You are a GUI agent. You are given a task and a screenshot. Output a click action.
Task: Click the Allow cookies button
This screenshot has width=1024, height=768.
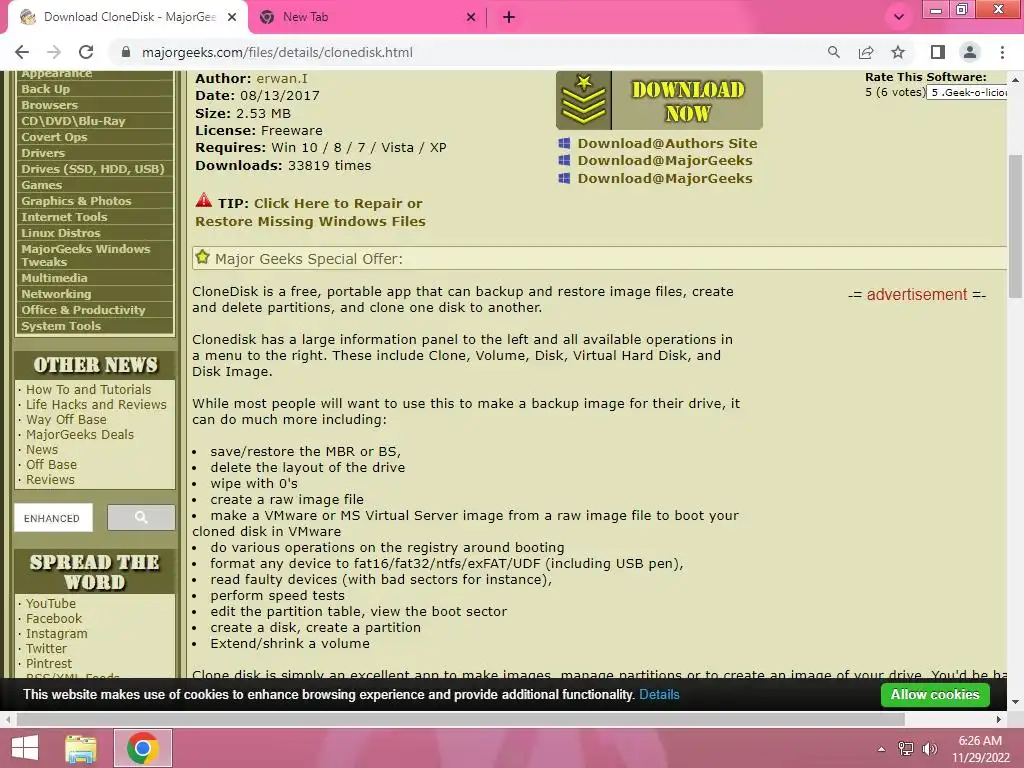coord(935,694)
